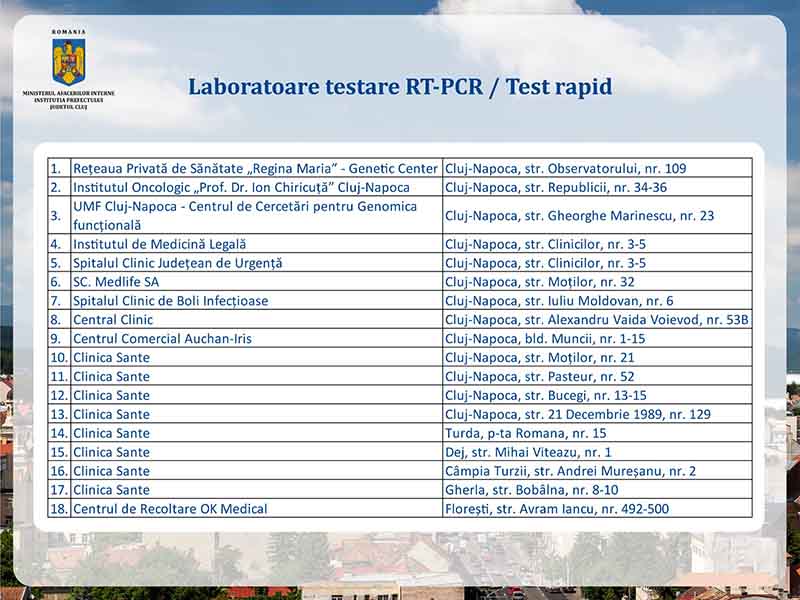
Task: Click address "str. 21 Decembrie 1989, nr. 129"
Action: click(x=618, y=414)
